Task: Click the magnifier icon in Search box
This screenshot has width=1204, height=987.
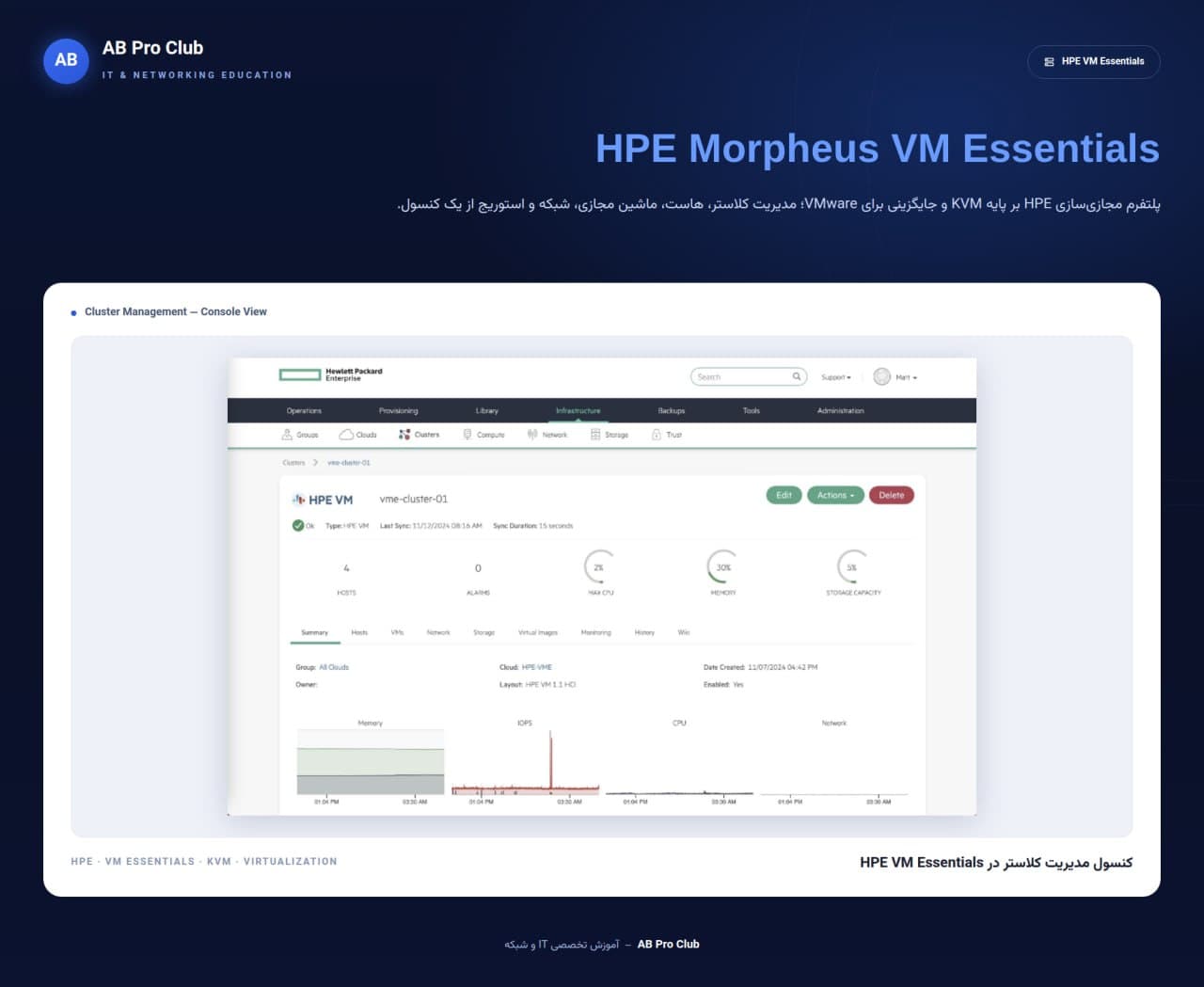Action: [x=797, y=376]
